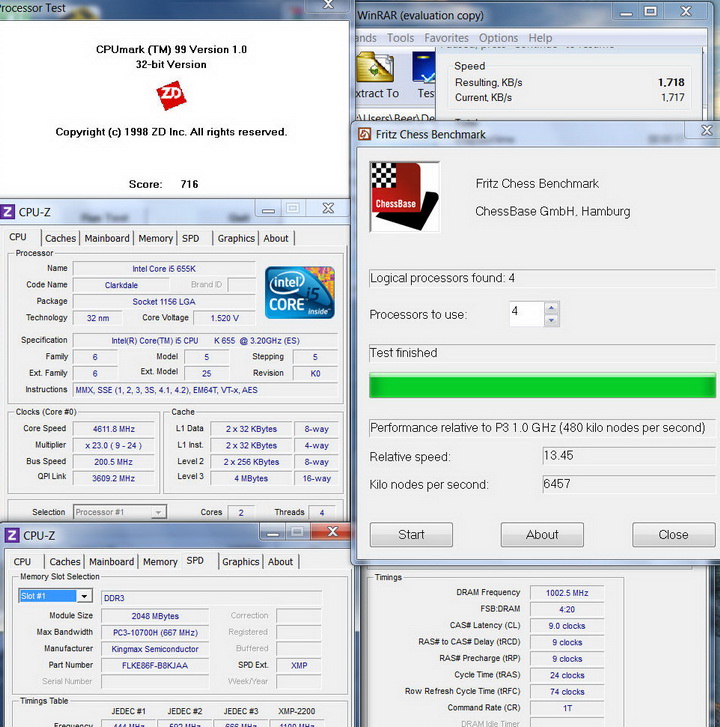The height and width of the screenshot is (727, 720).
Task: Click the FSB:DRAM value 4:20
Action: (567, 609)
